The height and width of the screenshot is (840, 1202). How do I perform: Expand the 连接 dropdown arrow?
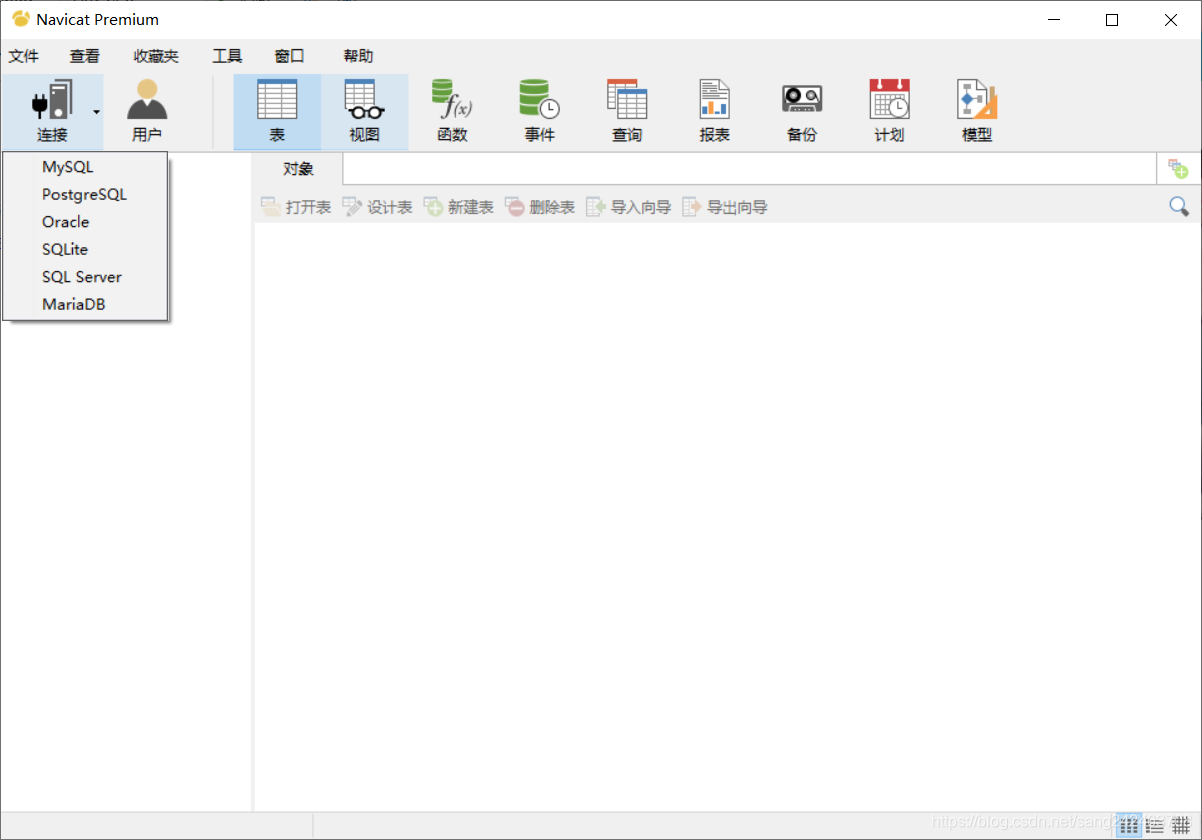coord(97,112)
